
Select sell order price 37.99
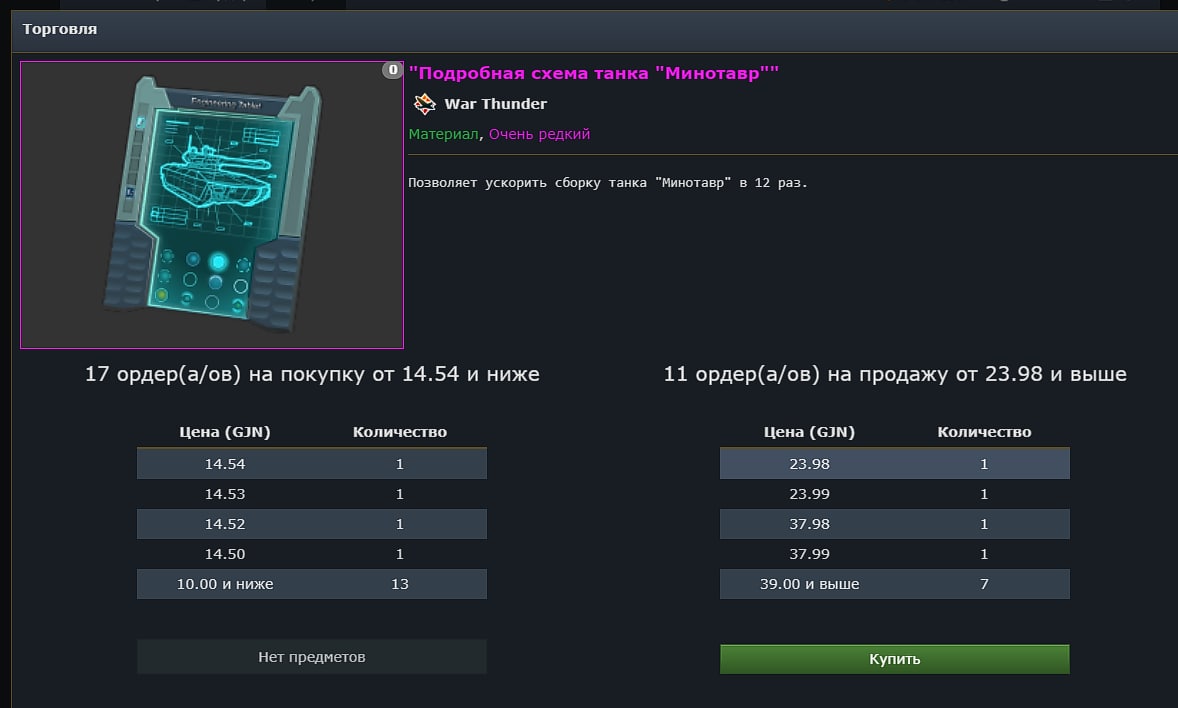[x=809, y=554]
